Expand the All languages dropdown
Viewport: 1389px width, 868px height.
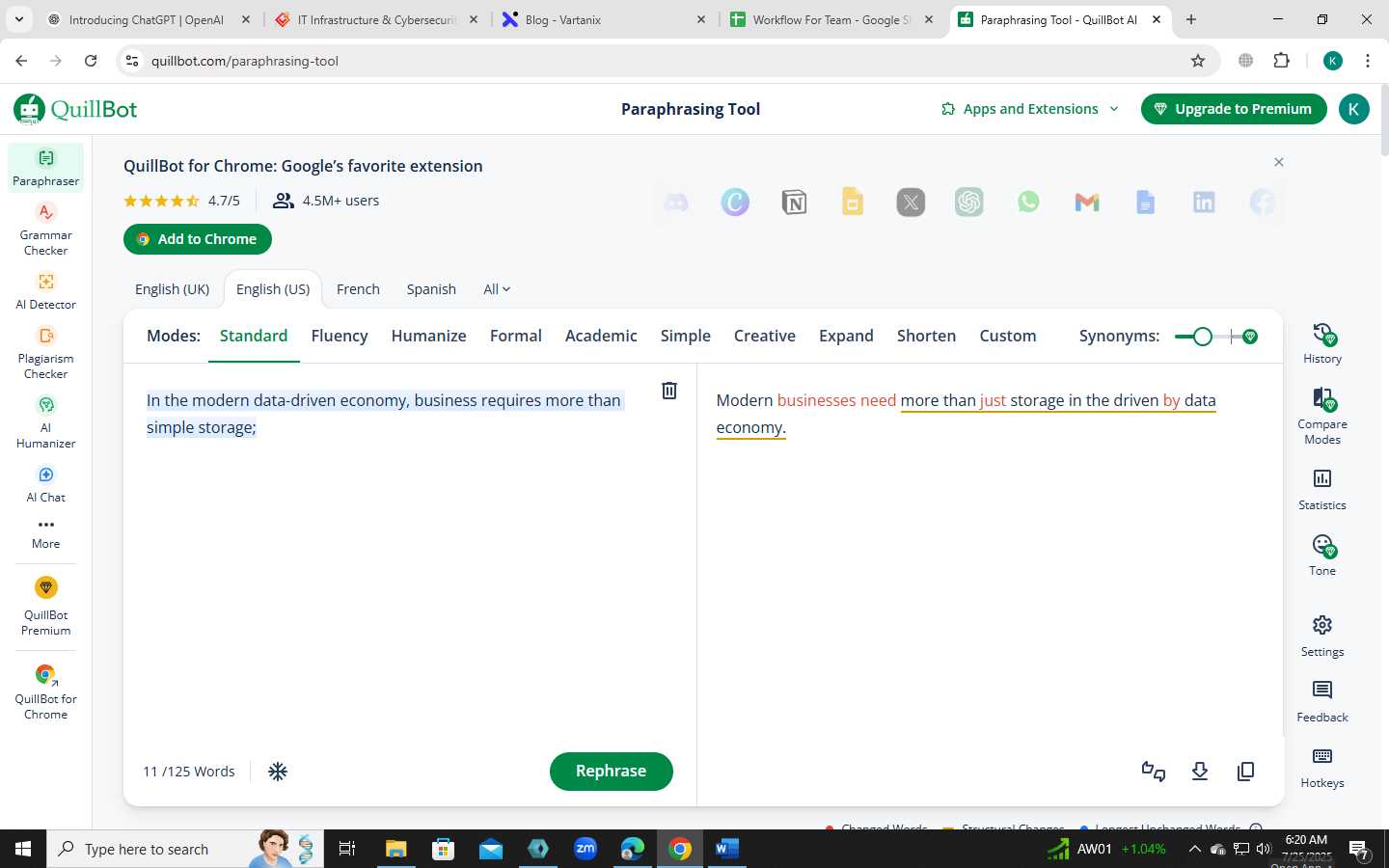[497, 289]
